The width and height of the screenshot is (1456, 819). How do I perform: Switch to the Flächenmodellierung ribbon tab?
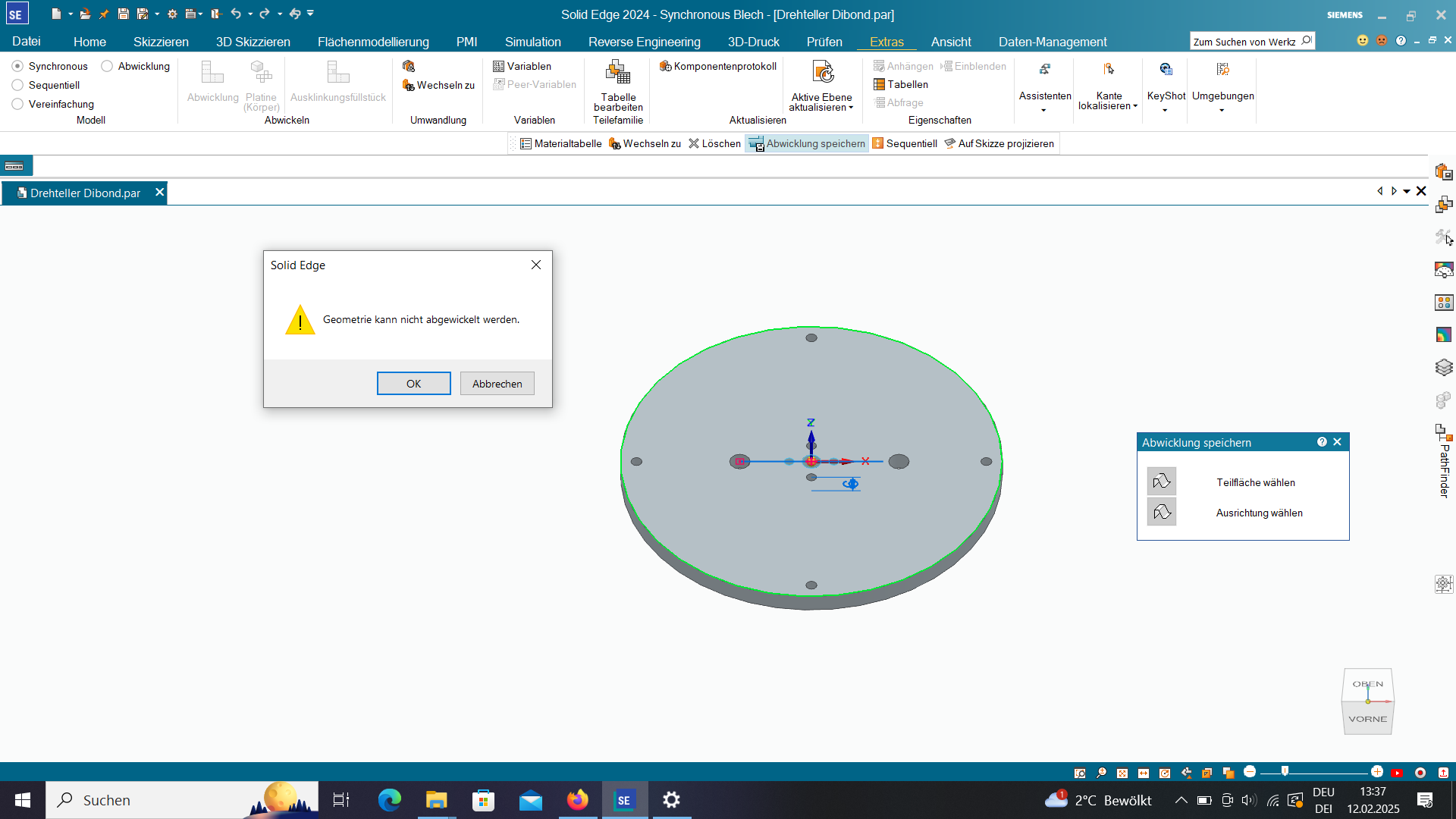(373, 42)
